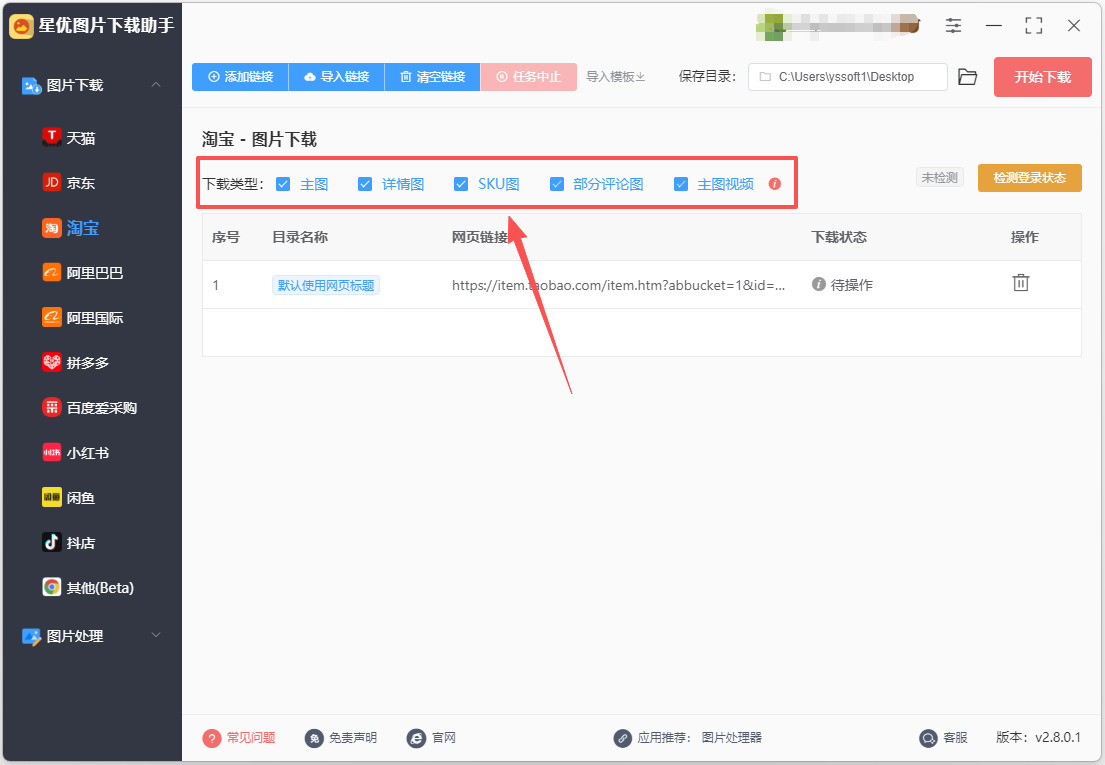
Task: Click the 官网 browser icon
Action: (416, 738)
